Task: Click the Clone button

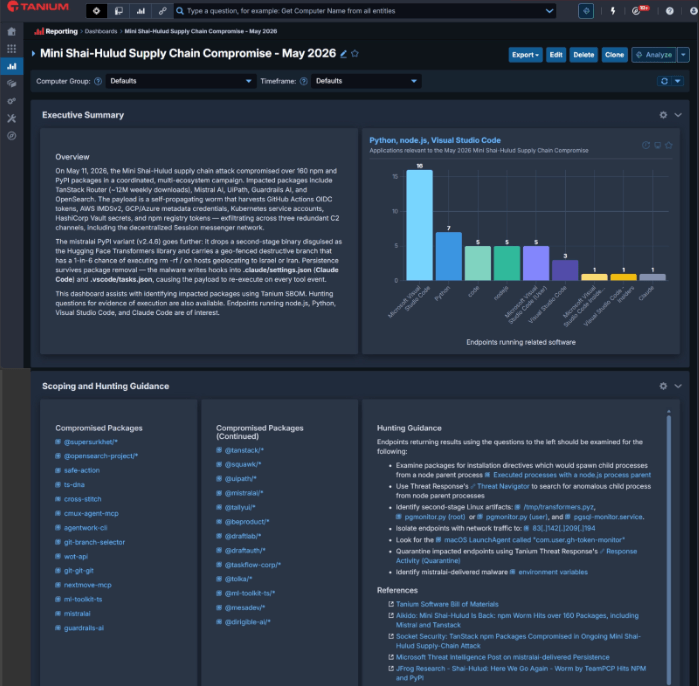Action: click(x=614, y=55)
